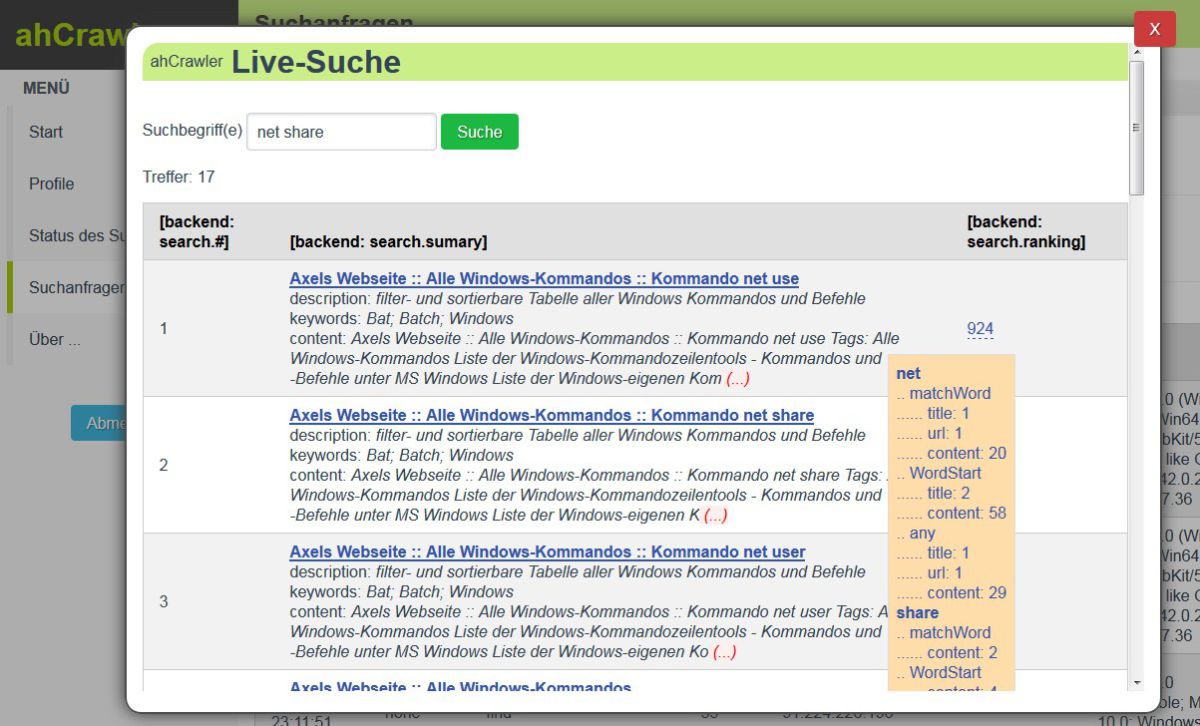Image resolution: width=1200 pixels, height=726 pixels.
Task: Click the ranking value 924
Action: [x=980, y=329]
